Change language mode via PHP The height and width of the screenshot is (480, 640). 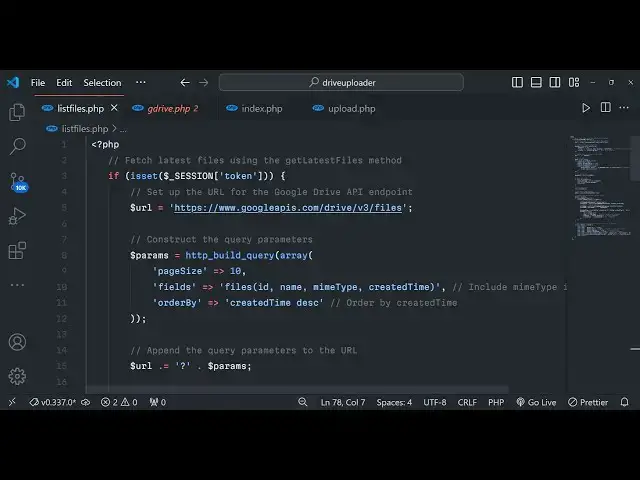coord(496,402)
